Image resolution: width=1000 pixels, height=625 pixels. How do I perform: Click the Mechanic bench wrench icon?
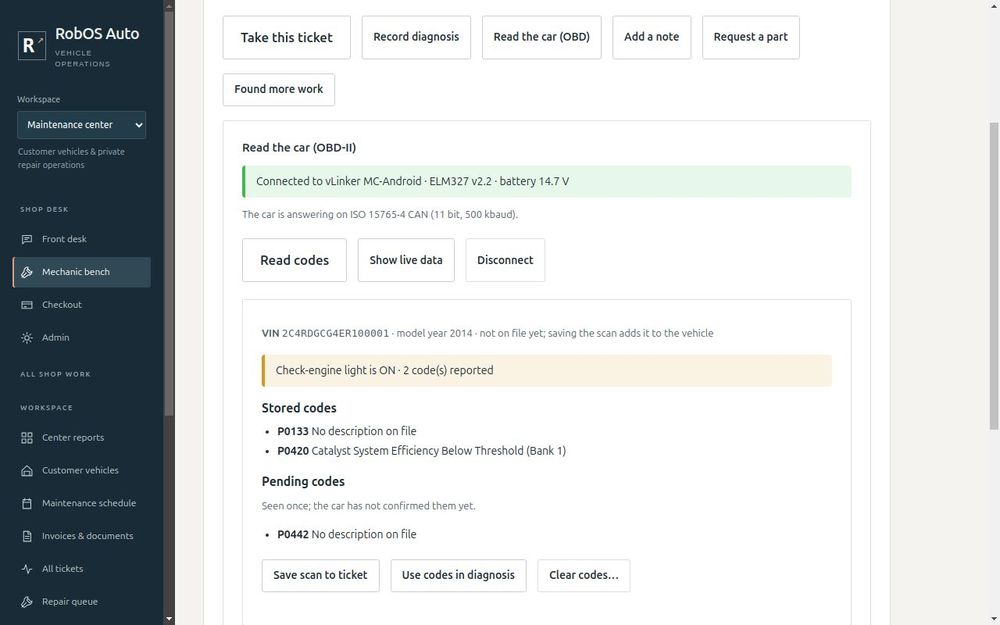(x=27, y=272)
